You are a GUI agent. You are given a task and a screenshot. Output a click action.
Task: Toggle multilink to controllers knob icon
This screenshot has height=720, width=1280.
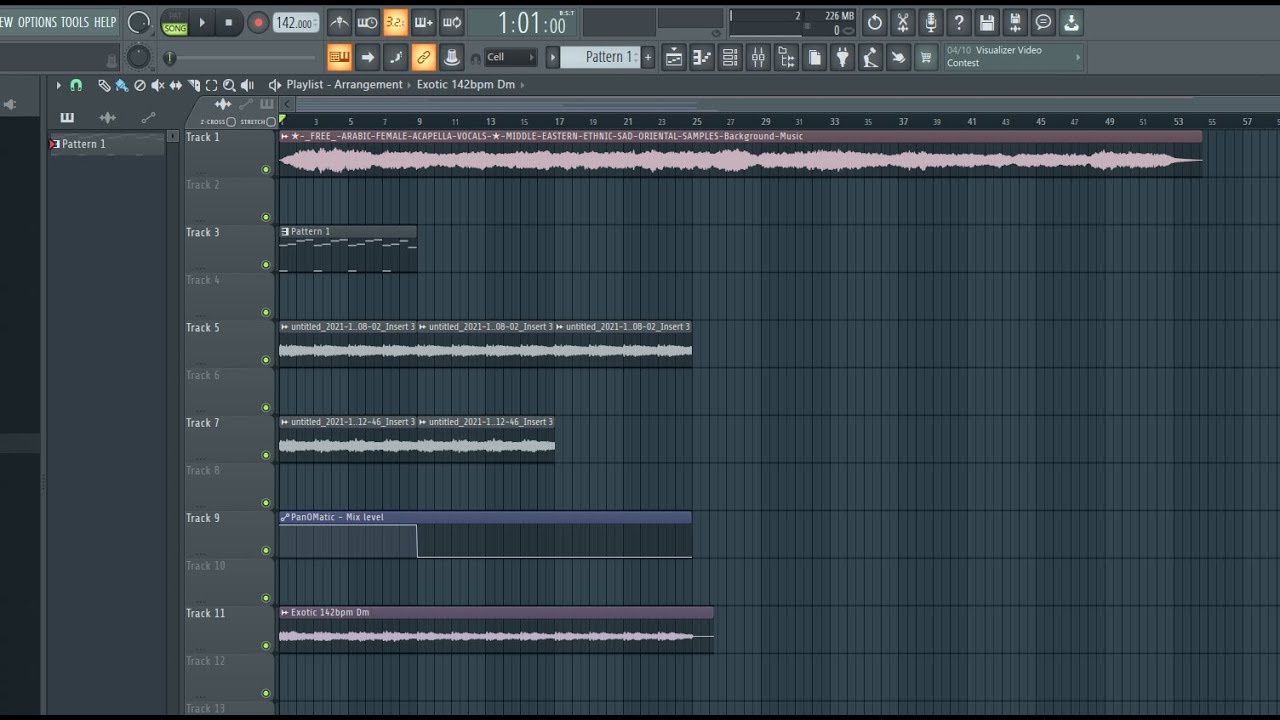[x=452, y=58]
